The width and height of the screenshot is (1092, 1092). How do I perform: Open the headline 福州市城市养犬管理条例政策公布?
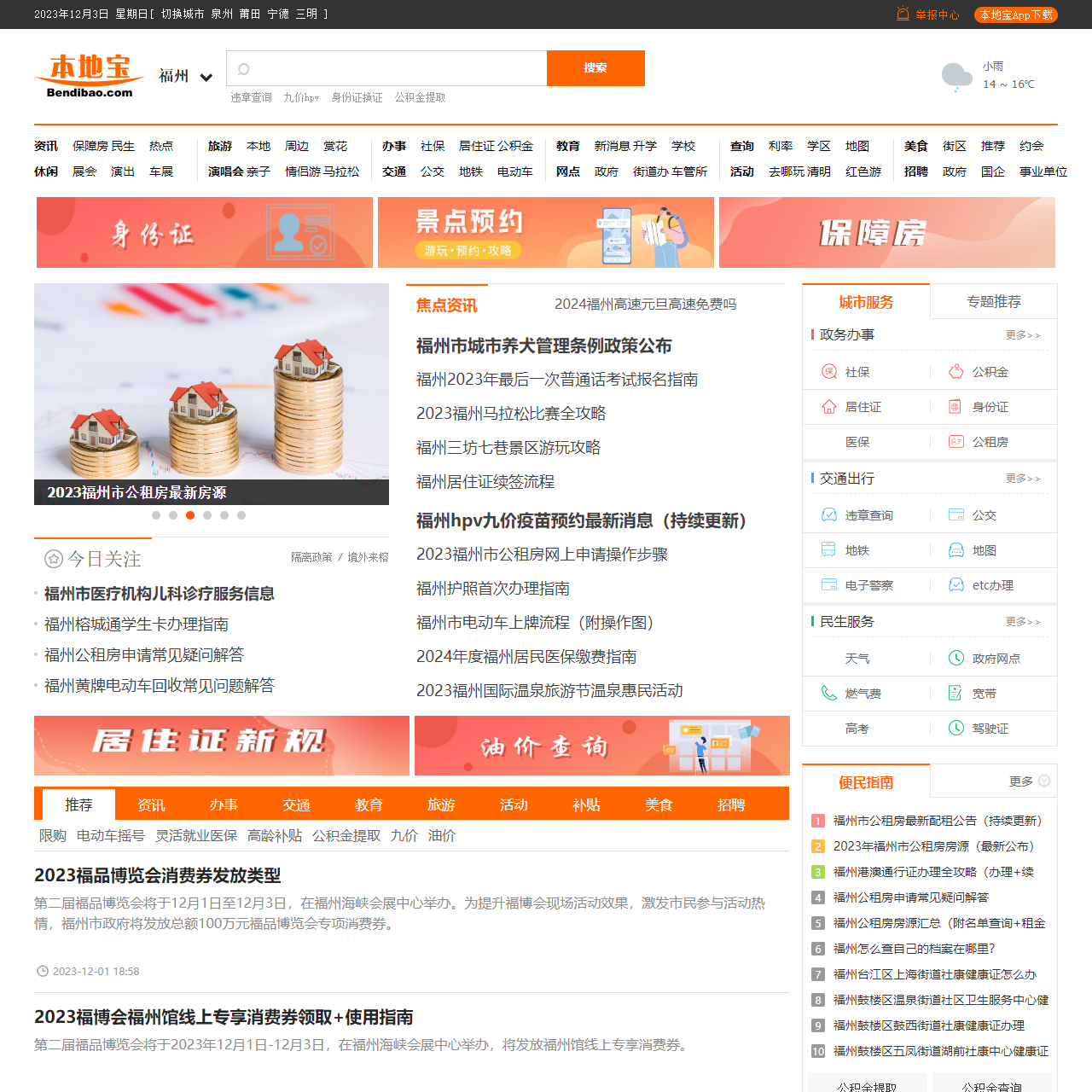tap(544, 346)
